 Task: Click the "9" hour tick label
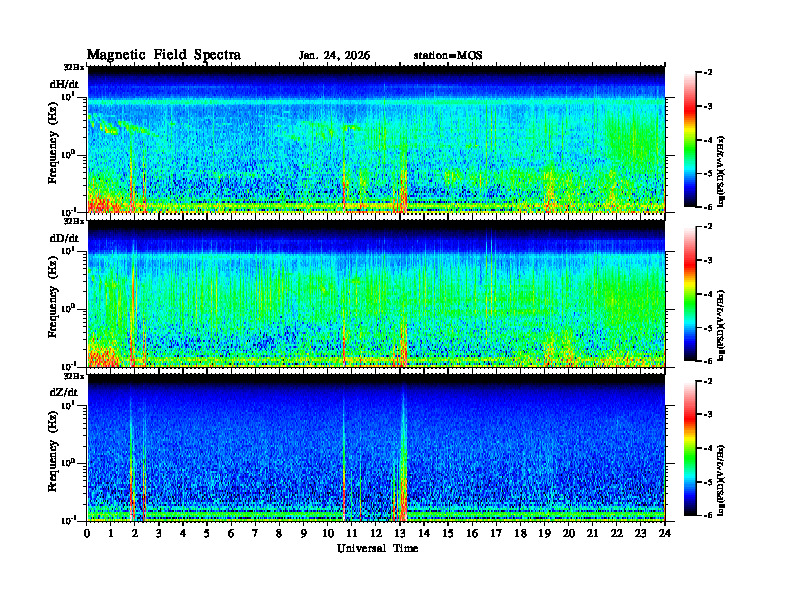click(x=304, y=533)
